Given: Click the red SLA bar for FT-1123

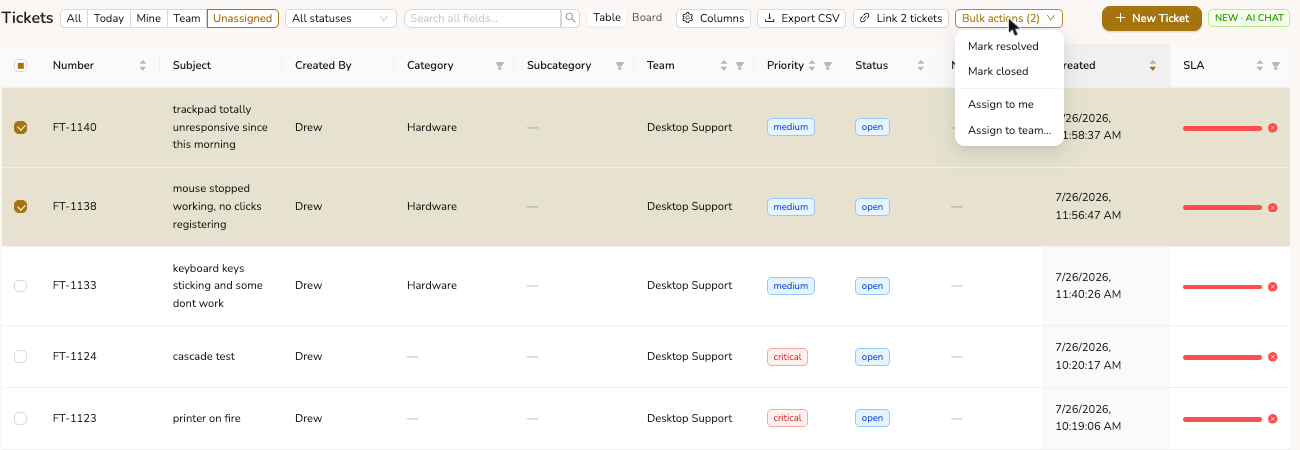Looking at the screenshot, I should click(x=1222, y=419).
